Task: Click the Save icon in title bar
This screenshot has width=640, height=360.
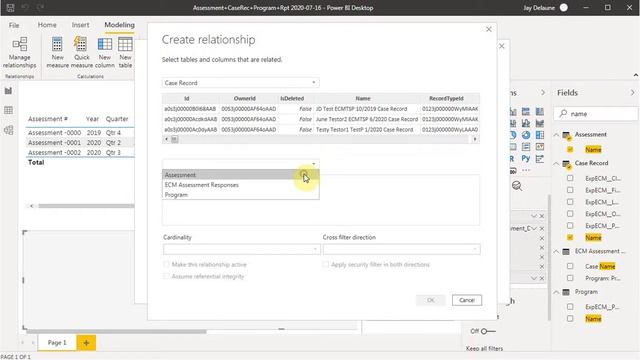Action: point(11,8)
